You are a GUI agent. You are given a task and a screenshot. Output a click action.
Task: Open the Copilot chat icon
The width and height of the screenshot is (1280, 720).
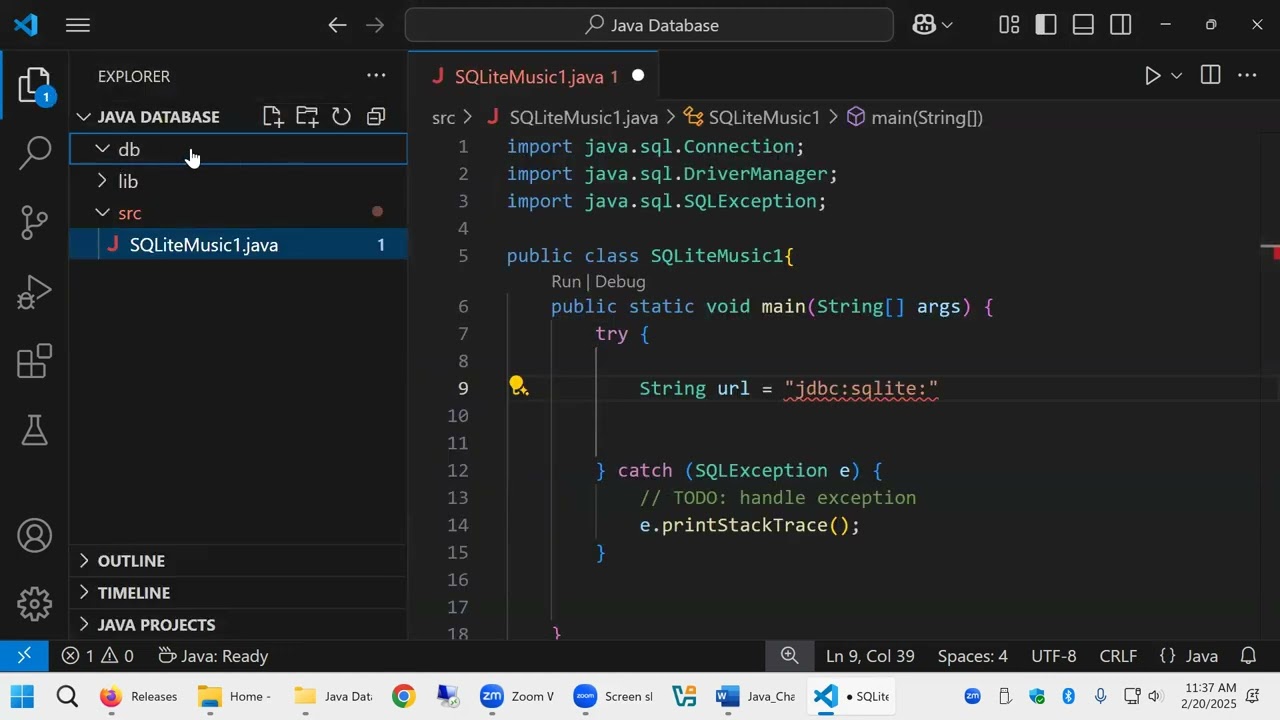coord(924,25)
